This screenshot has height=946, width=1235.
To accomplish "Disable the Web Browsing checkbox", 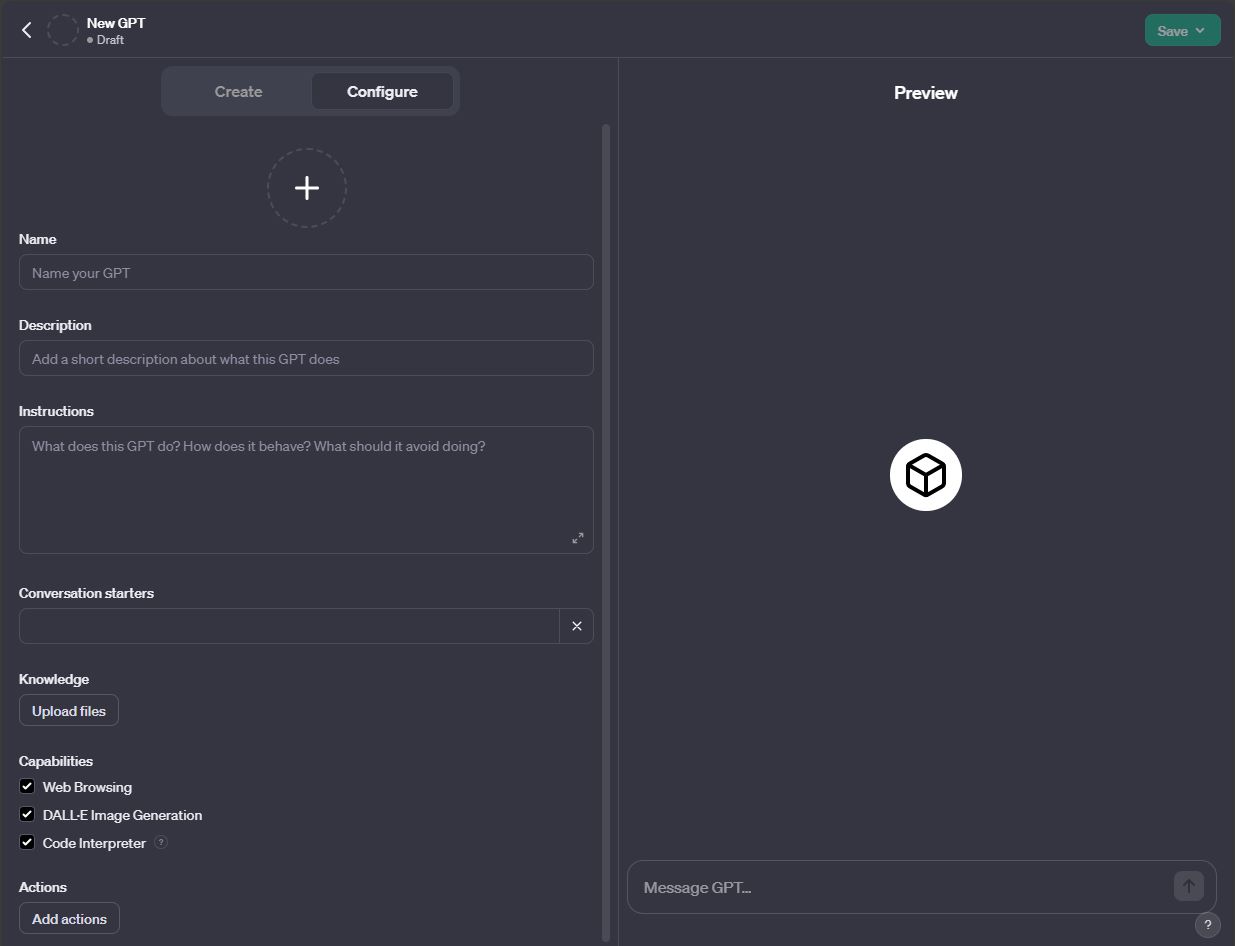I will (x=27, y=787).
